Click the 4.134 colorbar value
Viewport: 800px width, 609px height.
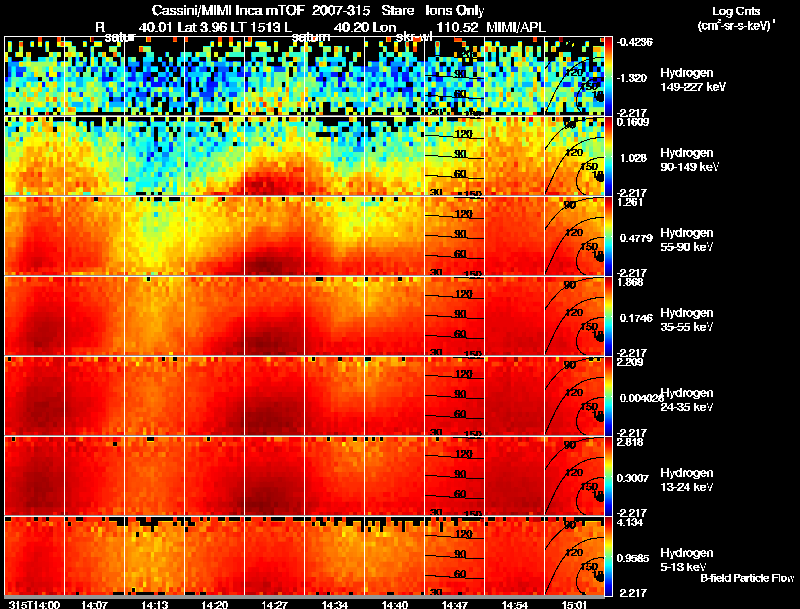pos(630,522)
